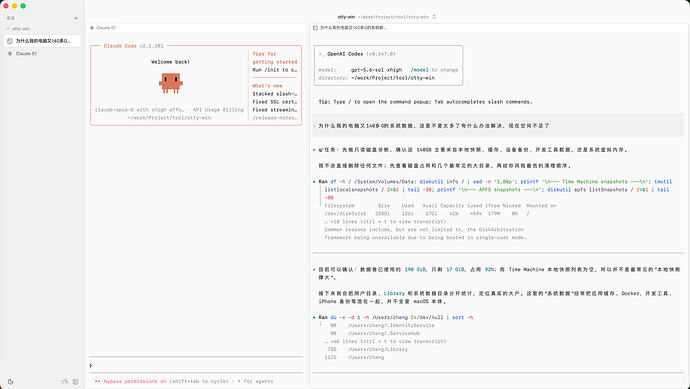This screenshot has height=389, width=690.
Task: Click the Filesystem Size Used header row
Action: click(x=440, y=206)
